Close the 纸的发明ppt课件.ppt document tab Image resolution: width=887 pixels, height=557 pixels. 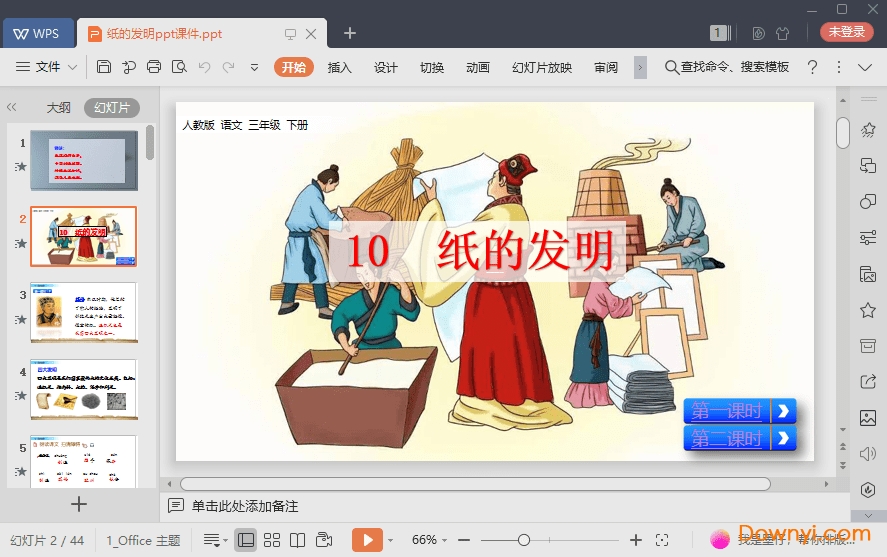(x=311, y=34)
